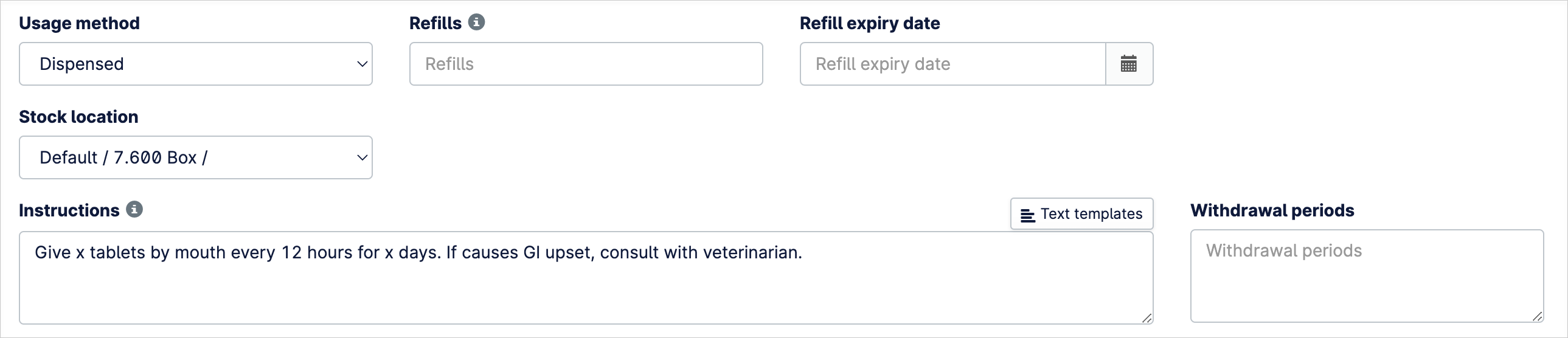This screenshot has height=338, width=1568.
Task: Open the Refill expiry date calendar picker
Action: point(1129,64)
